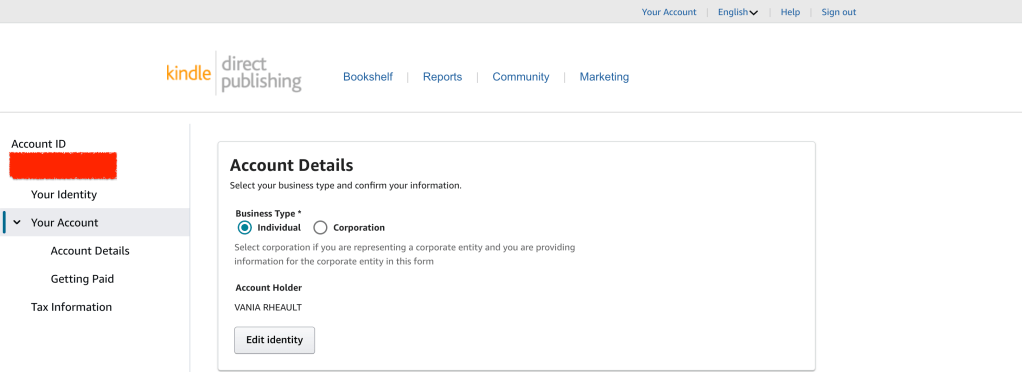Image resolution: width=1022 pixels, height=372 pixels.
Task: Click the Account Details heading
Action: [x=291, y=165]
